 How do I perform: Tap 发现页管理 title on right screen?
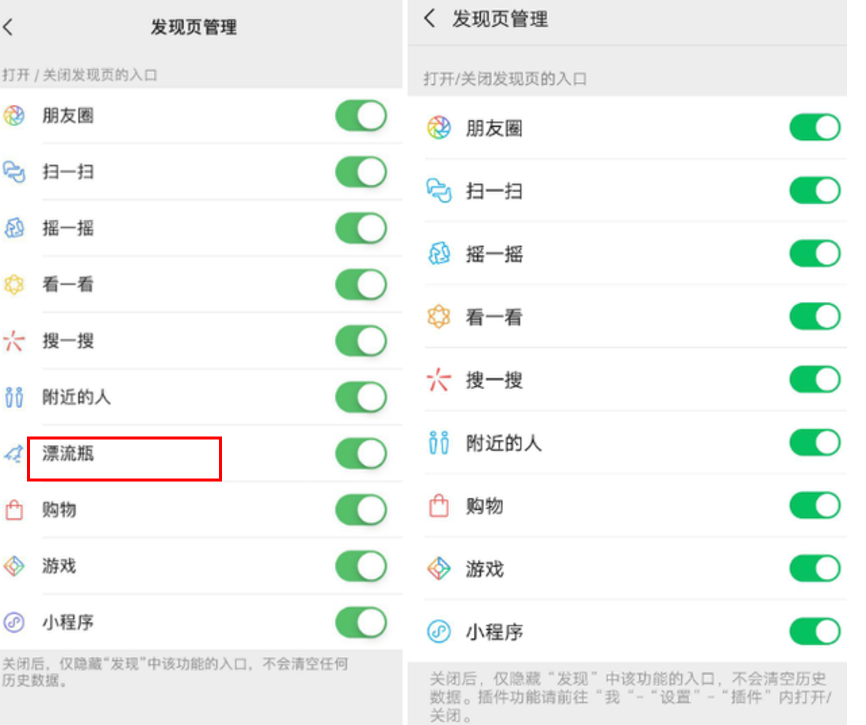coord(500,19)
